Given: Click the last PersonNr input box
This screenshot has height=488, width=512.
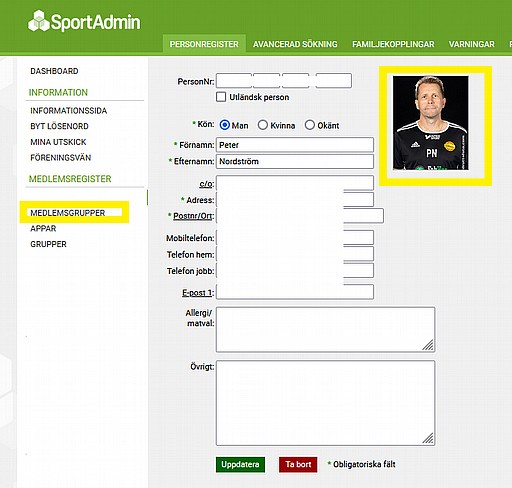Looking at the screenshot, I should point(333,81).
